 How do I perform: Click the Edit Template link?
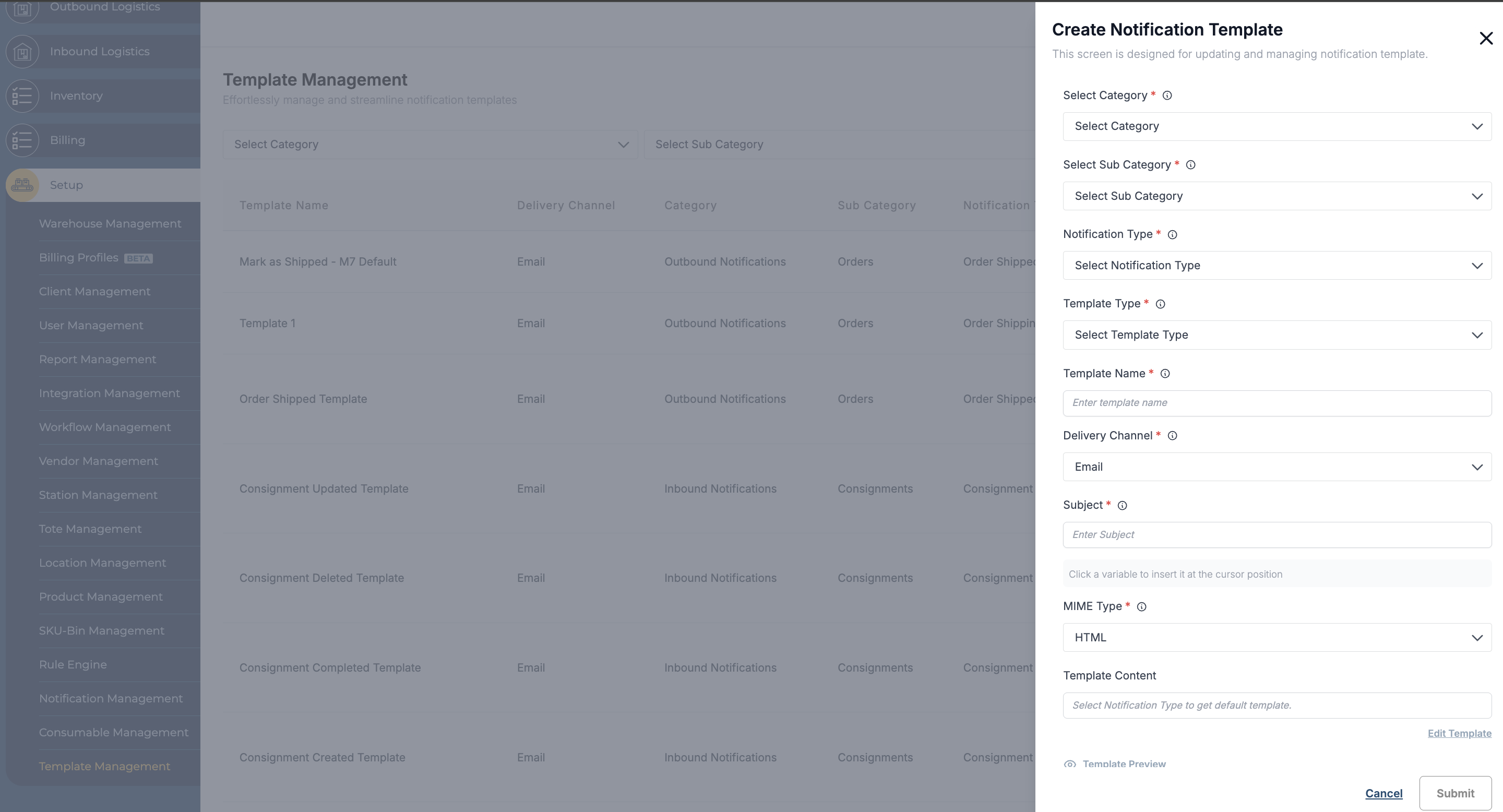pos(1459,733)
